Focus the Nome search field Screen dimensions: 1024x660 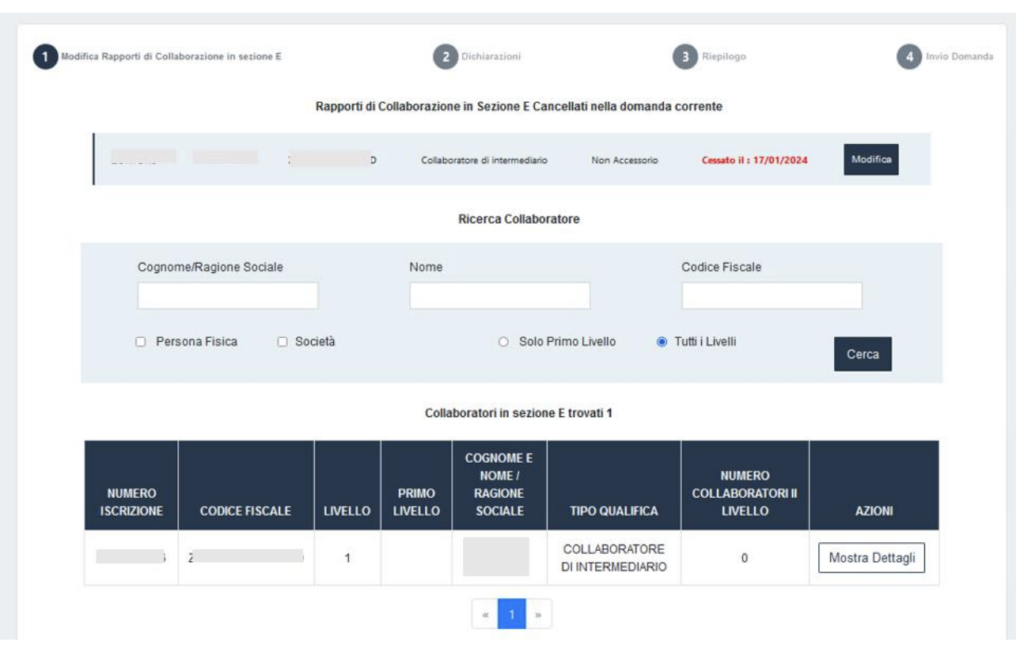pyautogui.click(x=500, y=294)
